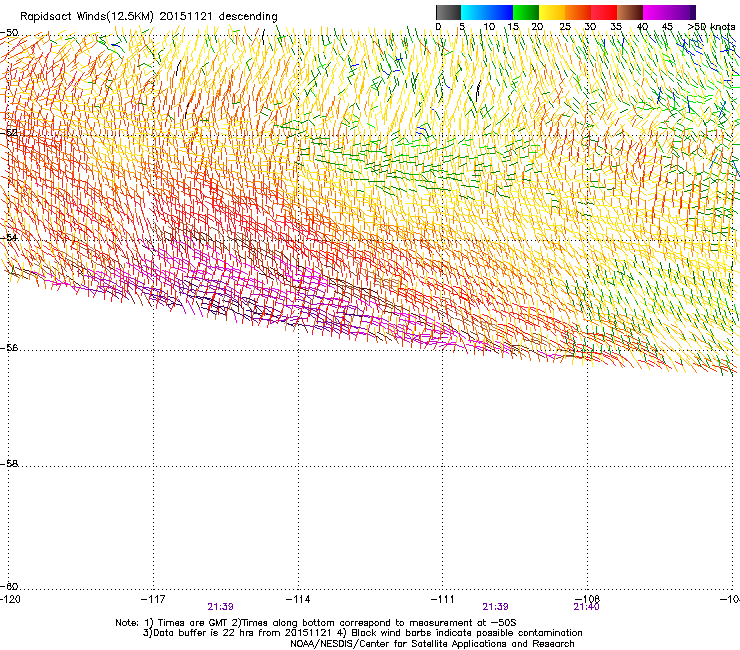Select the red 30-35 knots legend swatch
The width and height of the screenshot is (740, 650).
(604, 12)
